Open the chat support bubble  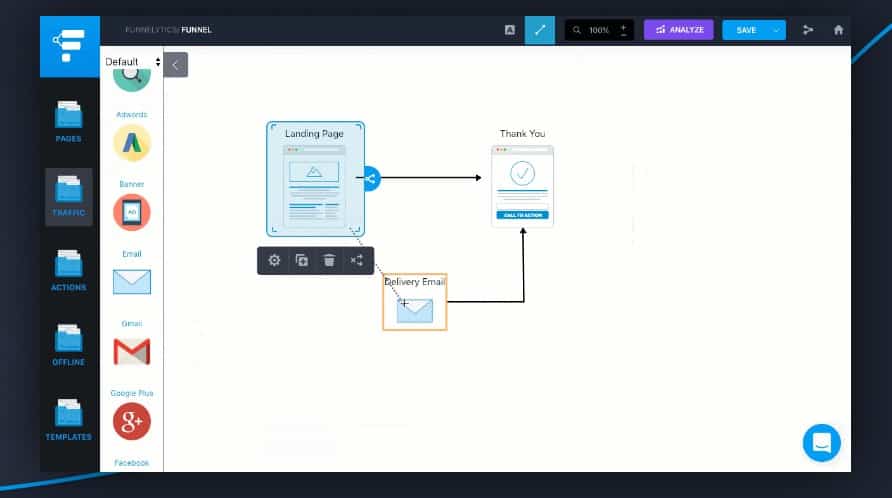821,443
